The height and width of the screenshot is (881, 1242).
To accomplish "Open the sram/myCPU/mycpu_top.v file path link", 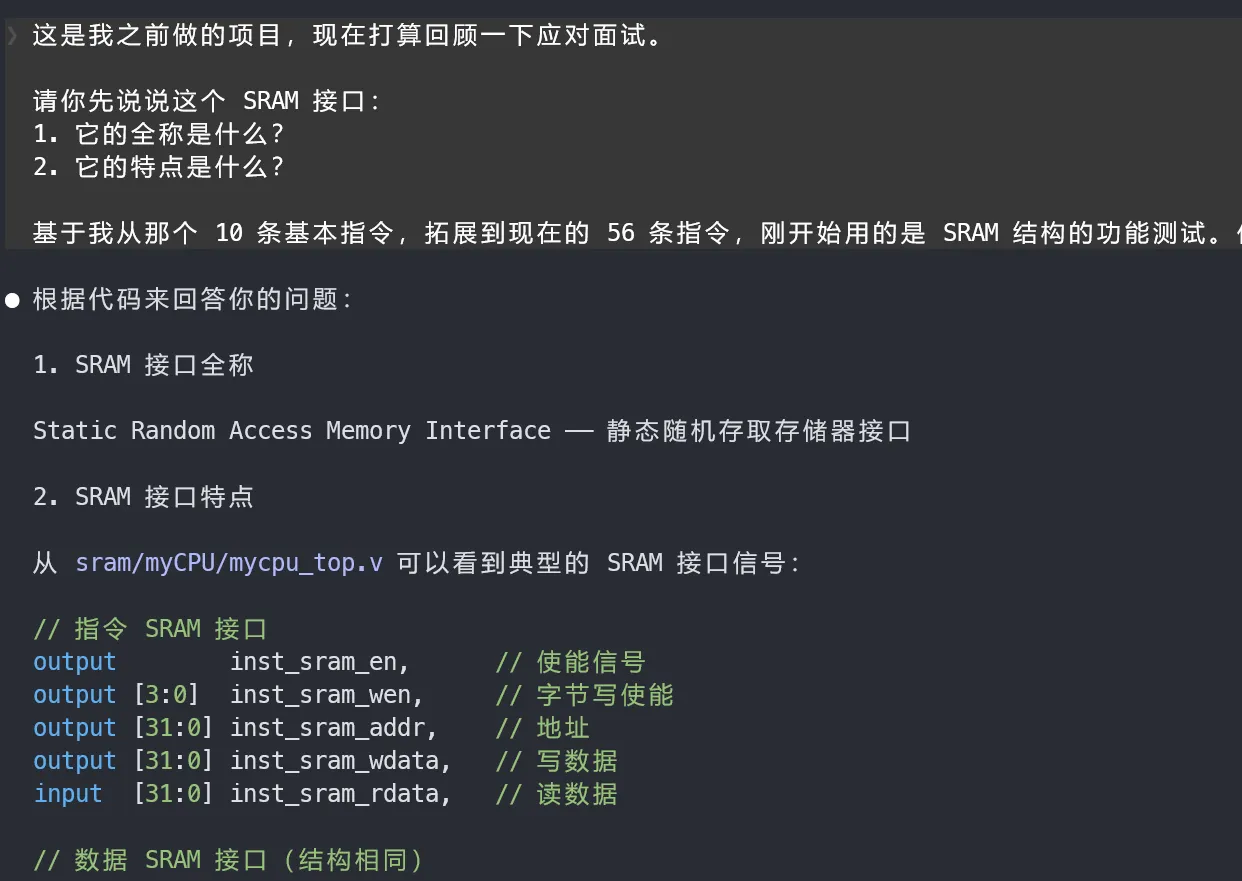I will pyautogui.click(x=229, y=563).
